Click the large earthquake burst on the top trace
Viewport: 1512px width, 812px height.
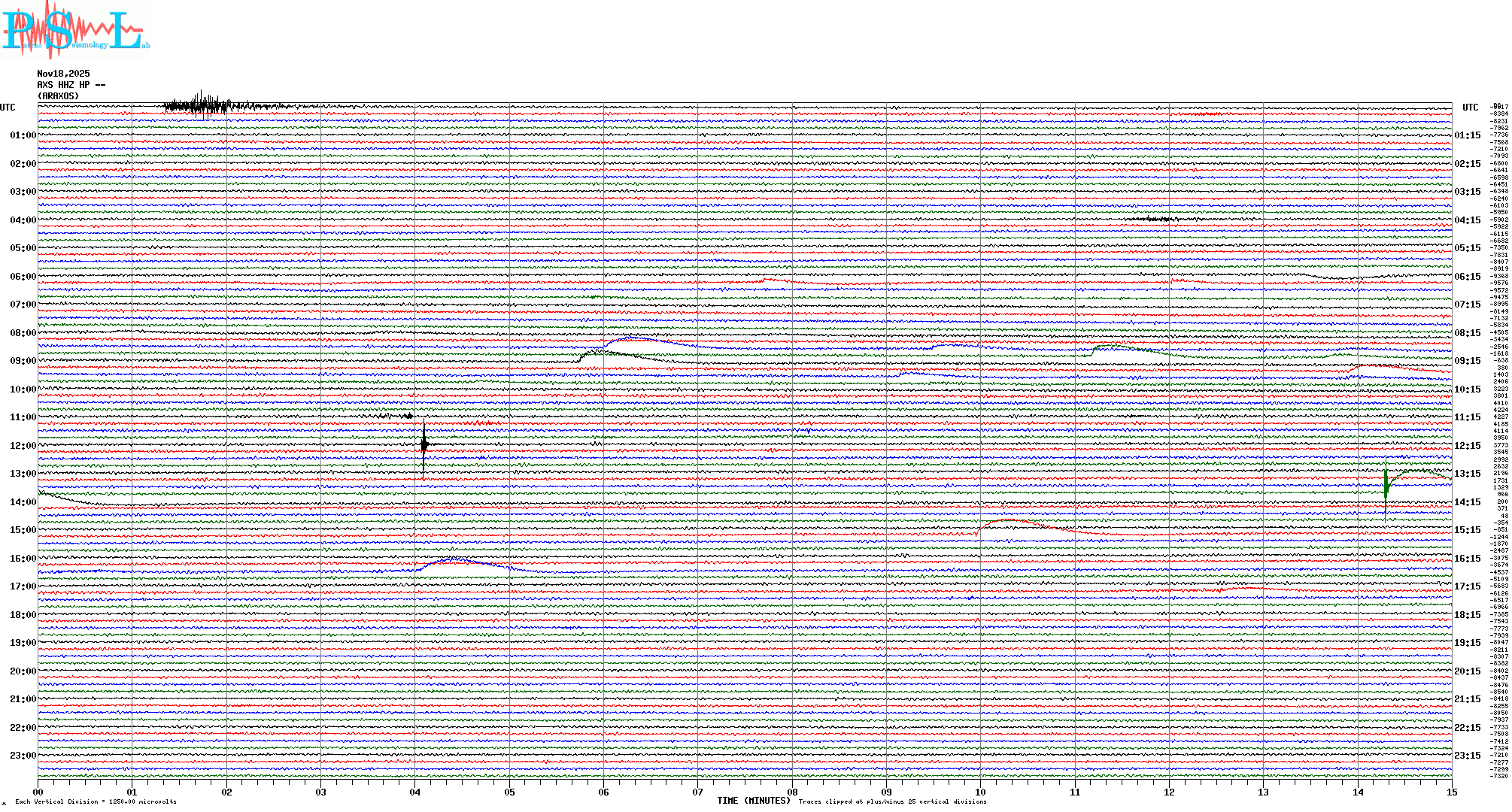point(199,106)
